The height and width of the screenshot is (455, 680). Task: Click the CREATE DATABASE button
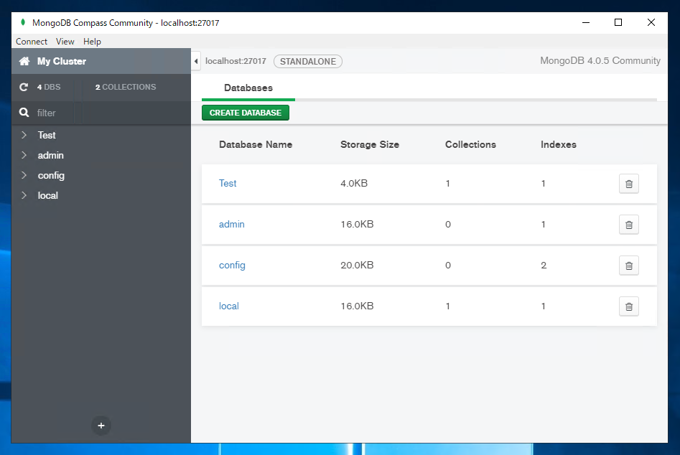[245, 113]
